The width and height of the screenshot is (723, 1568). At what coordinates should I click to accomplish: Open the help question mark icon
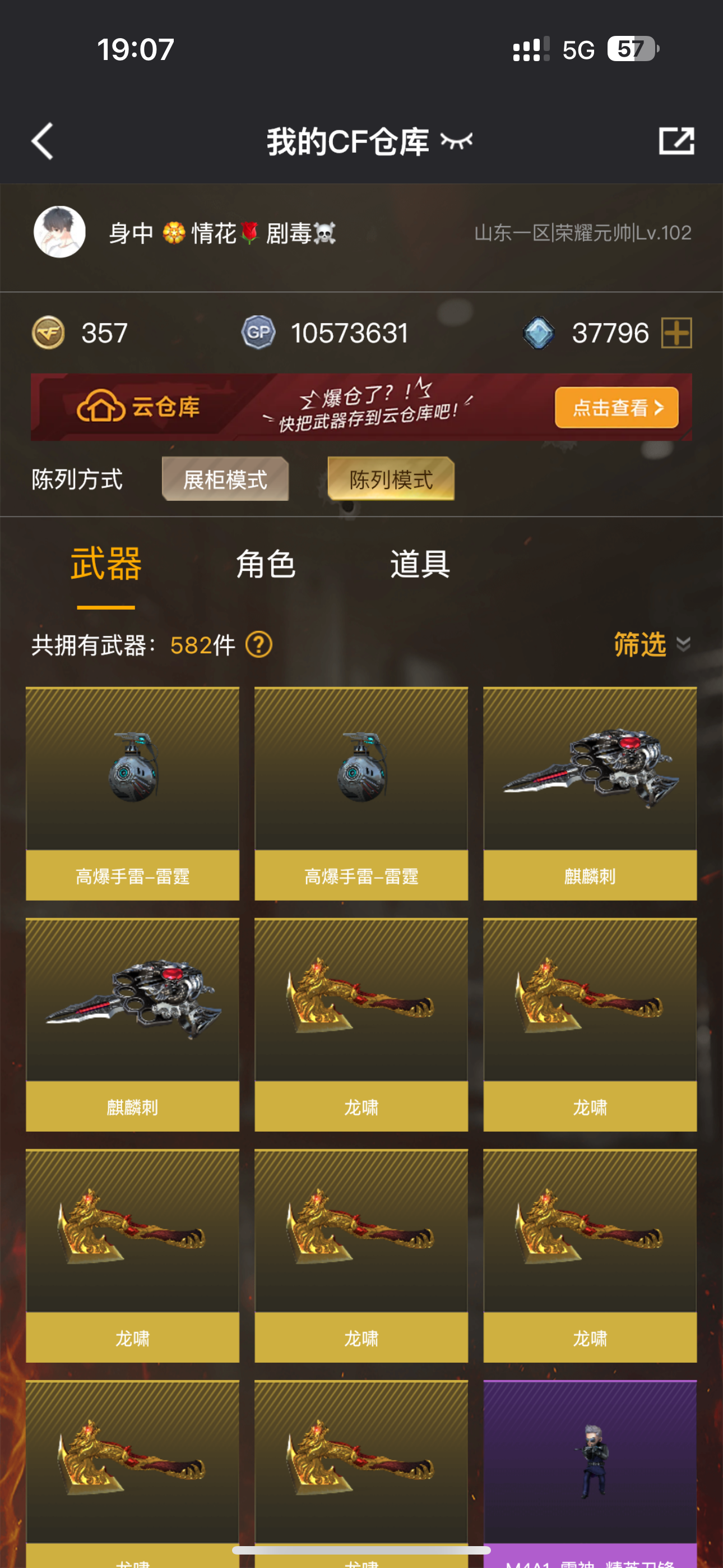pos(258,644)
